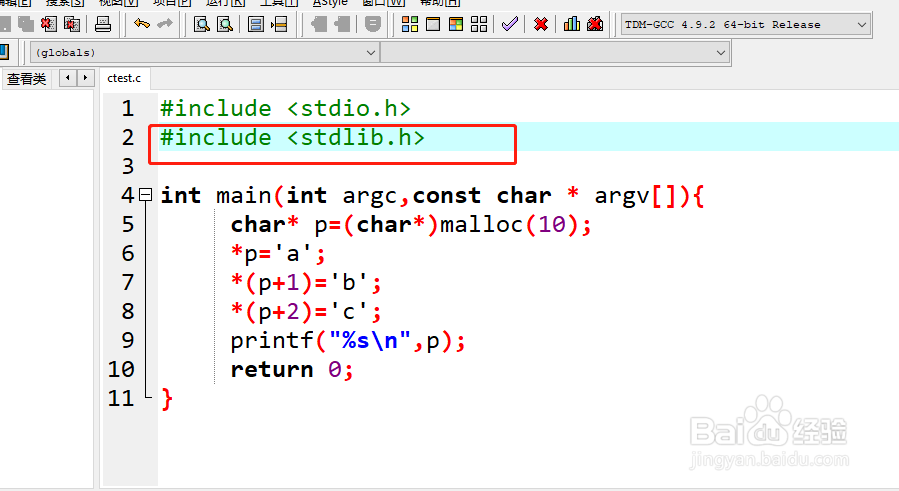Click the malloc(10) code line

click(x=411, y=224)
